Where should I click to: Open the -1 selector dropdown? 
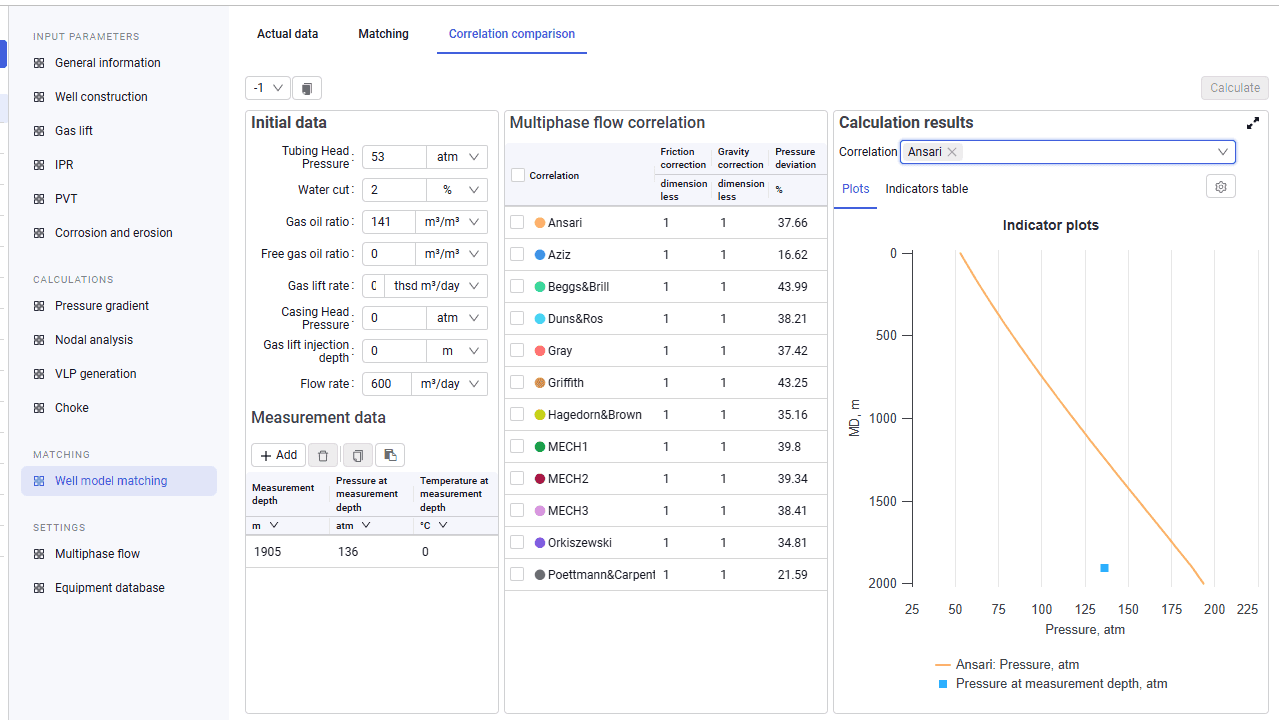tap(268, 88)
